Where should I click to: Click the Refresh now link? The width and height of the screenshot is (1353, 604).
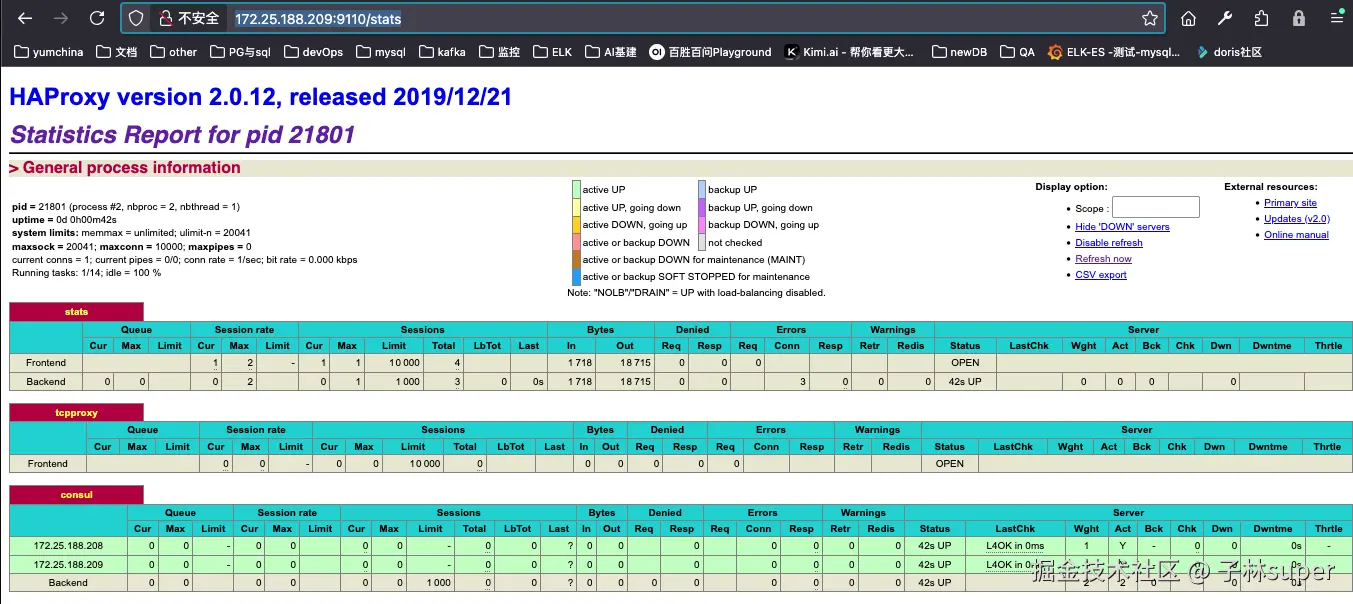pyautogui.click(x=1103, y=259)
